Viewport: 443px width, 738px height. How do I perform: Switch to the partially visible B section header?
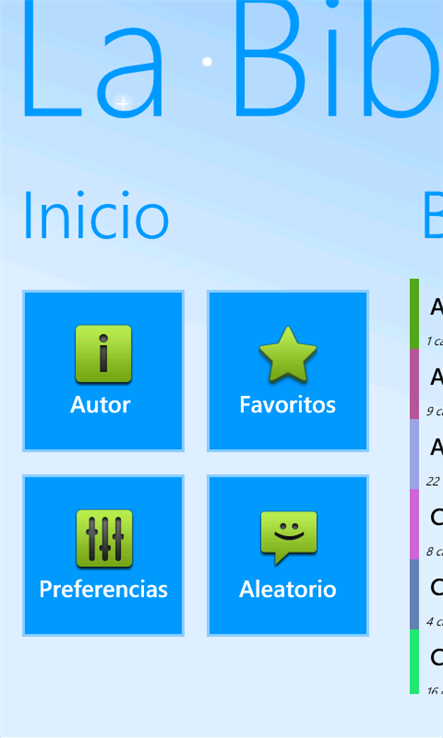click(x=433, y=216)
